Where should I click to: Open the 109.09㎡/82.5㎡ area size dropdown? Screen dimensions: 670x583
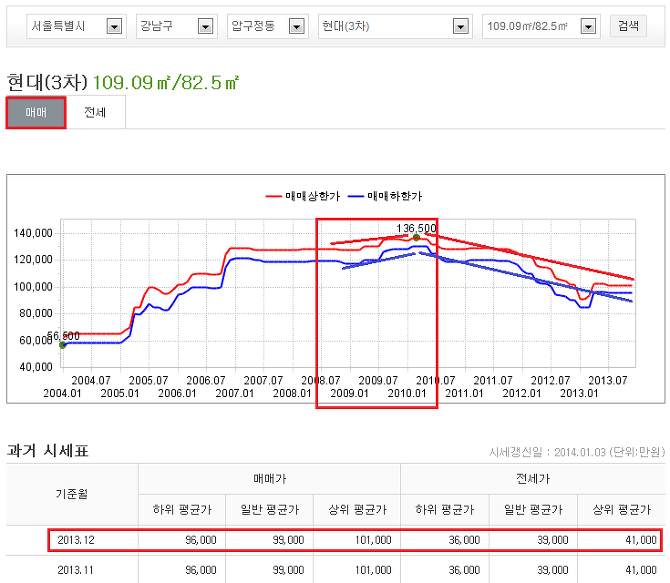pos(541,26)
